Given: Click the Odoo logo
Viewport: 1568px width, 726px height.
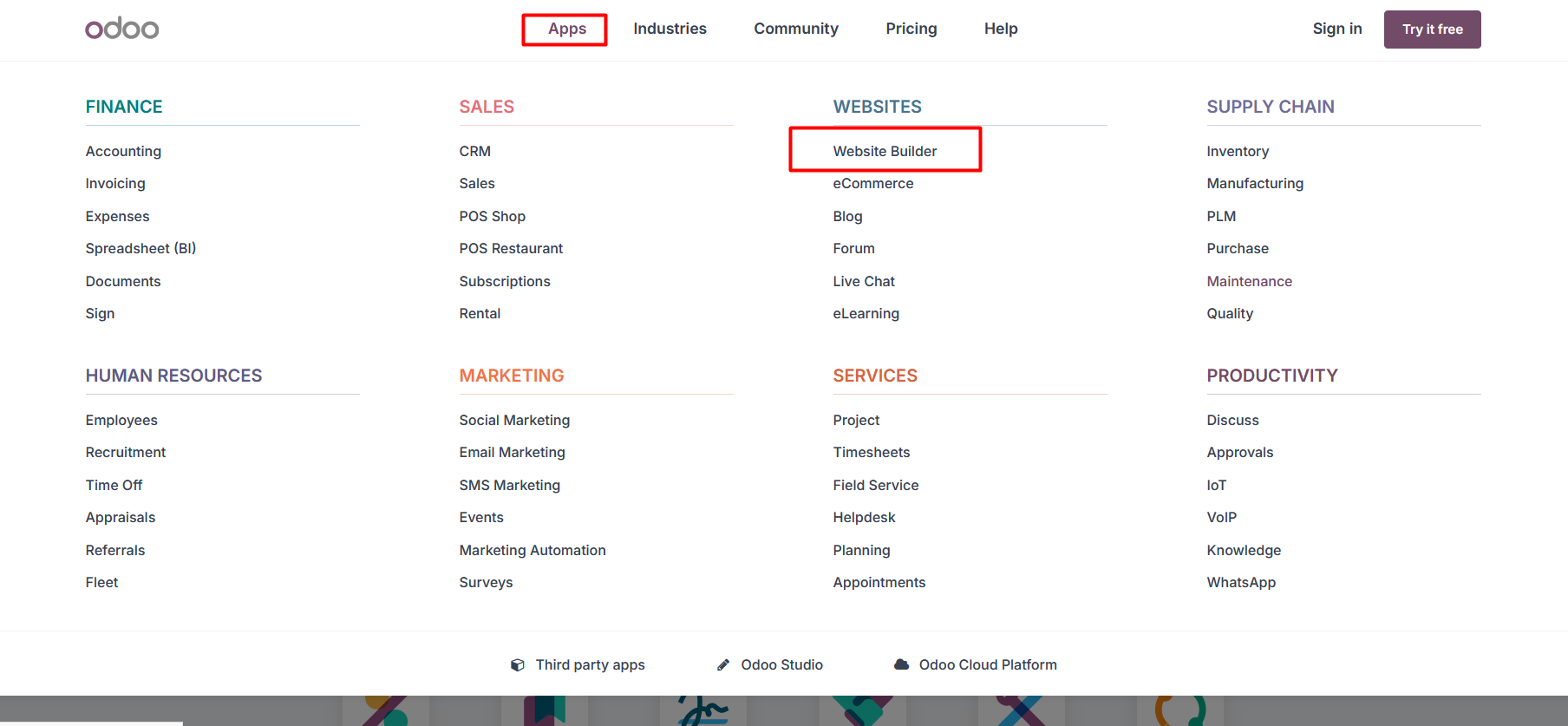Looking at the screenshot, I should click(x=121, y=29).
